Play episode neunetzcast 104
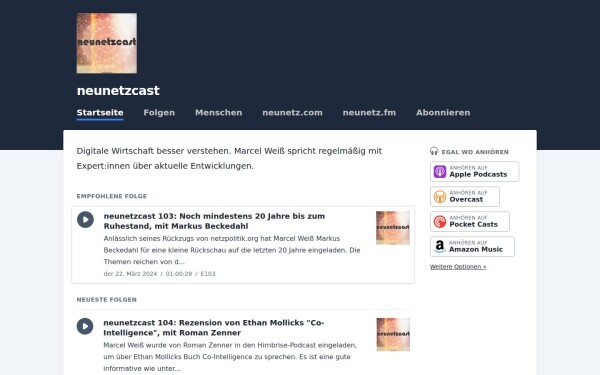Viewport: 600px width, 375px height. click(x=85, y=326)
